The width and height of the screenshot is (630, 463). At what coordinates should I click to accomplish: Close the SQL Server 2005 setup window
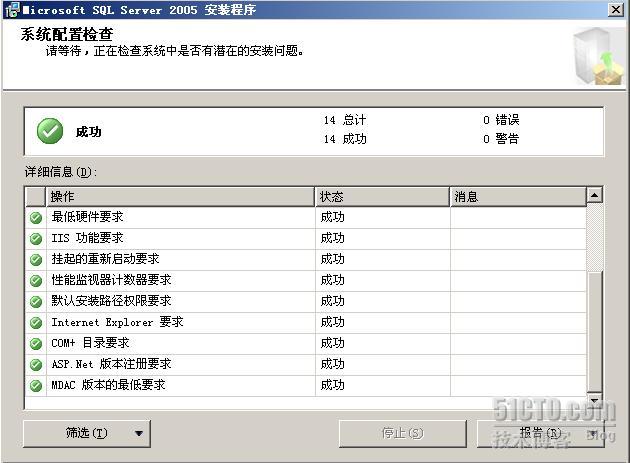click(x=616, y=10)
